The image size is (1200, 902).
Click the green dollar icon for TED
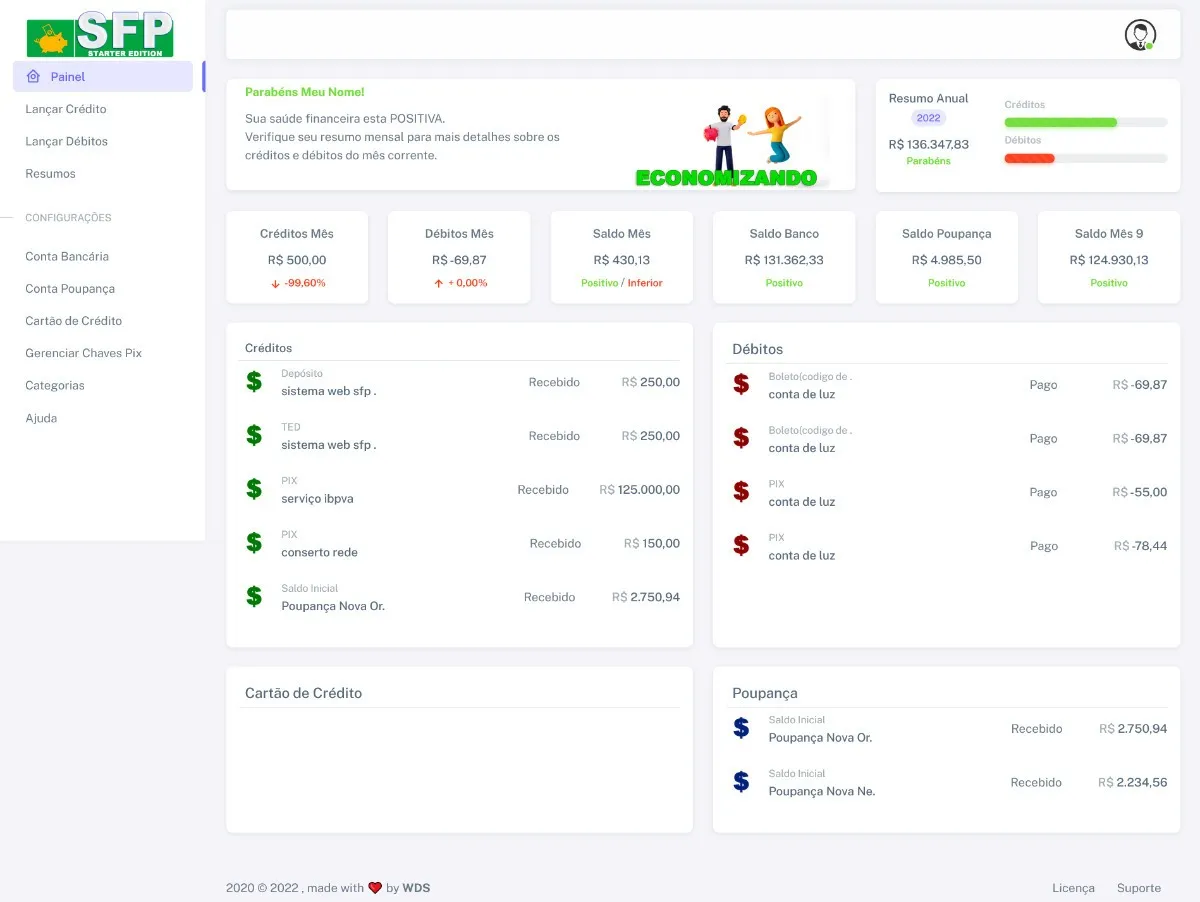point(254,435)
